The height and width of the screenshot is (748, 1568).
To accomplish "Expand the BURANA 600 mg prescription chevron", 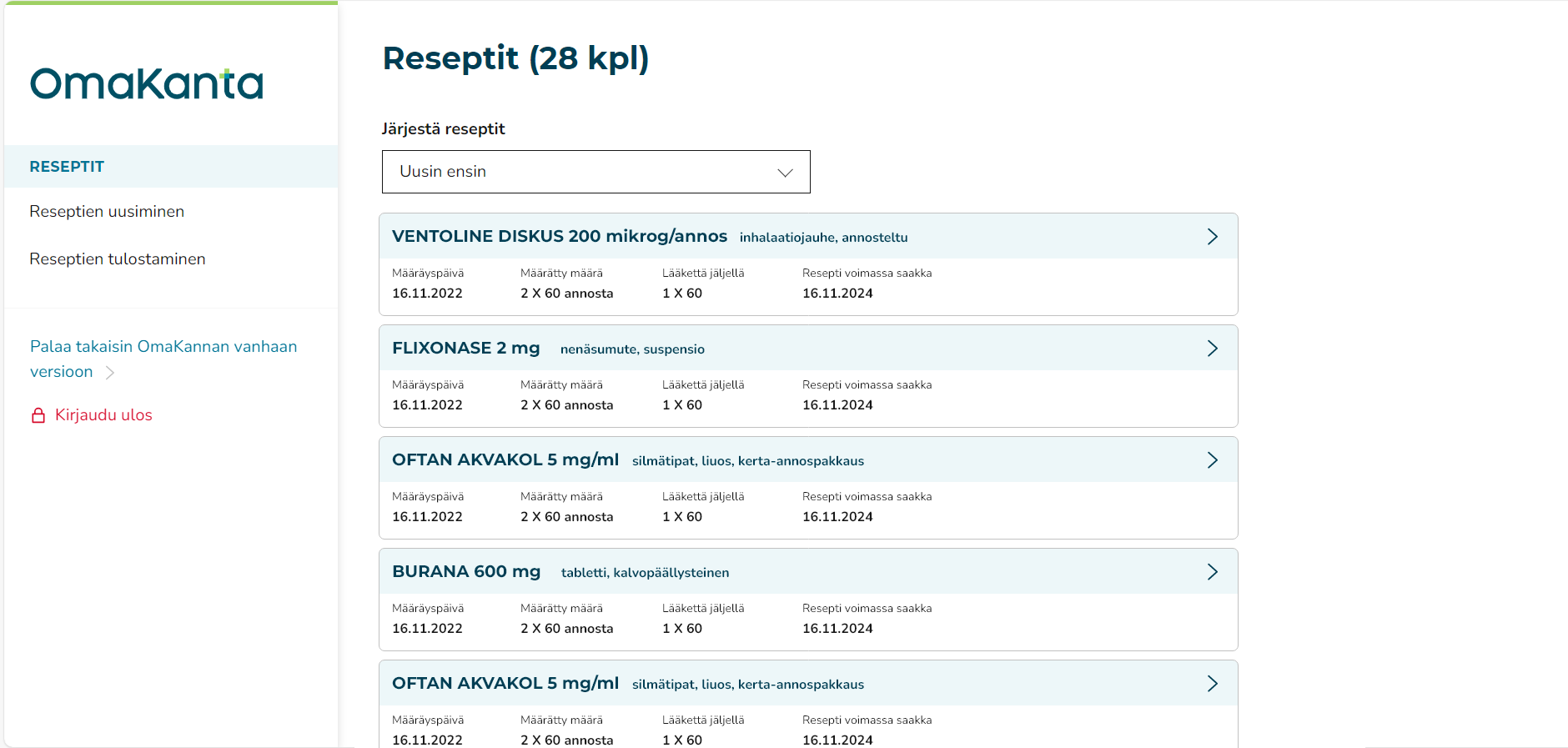I will tap(1213, 572).
